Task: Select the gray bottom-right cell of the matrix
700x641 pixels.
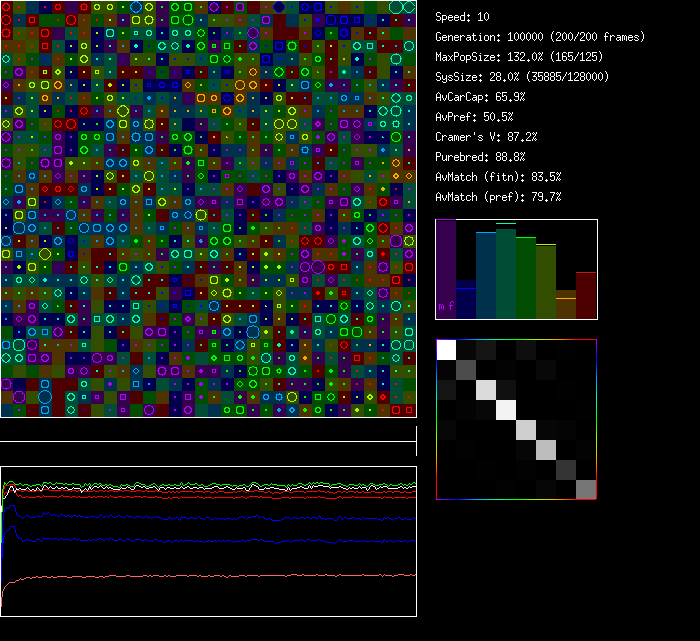Action: click(586, 489)
